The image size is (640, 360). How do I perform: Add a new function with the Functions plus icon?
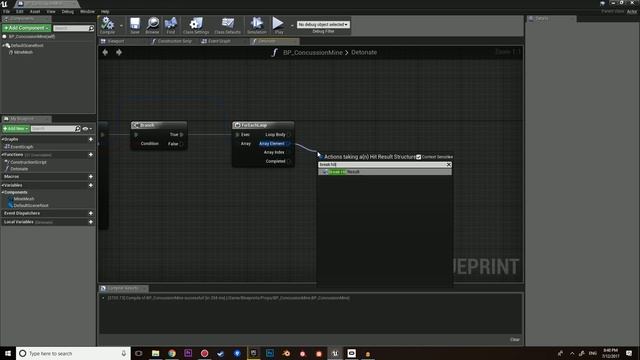tap(91, 155)
